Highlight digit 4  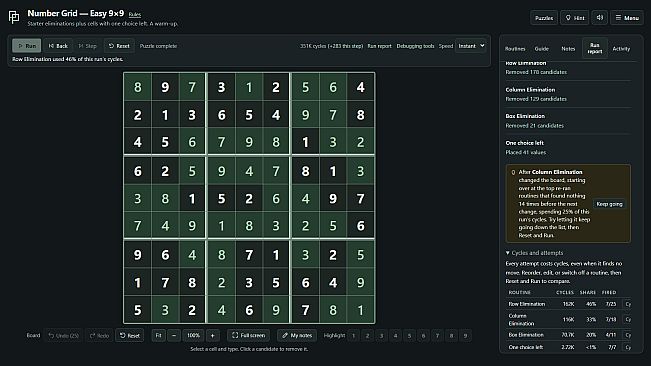(x=395, y=336)
